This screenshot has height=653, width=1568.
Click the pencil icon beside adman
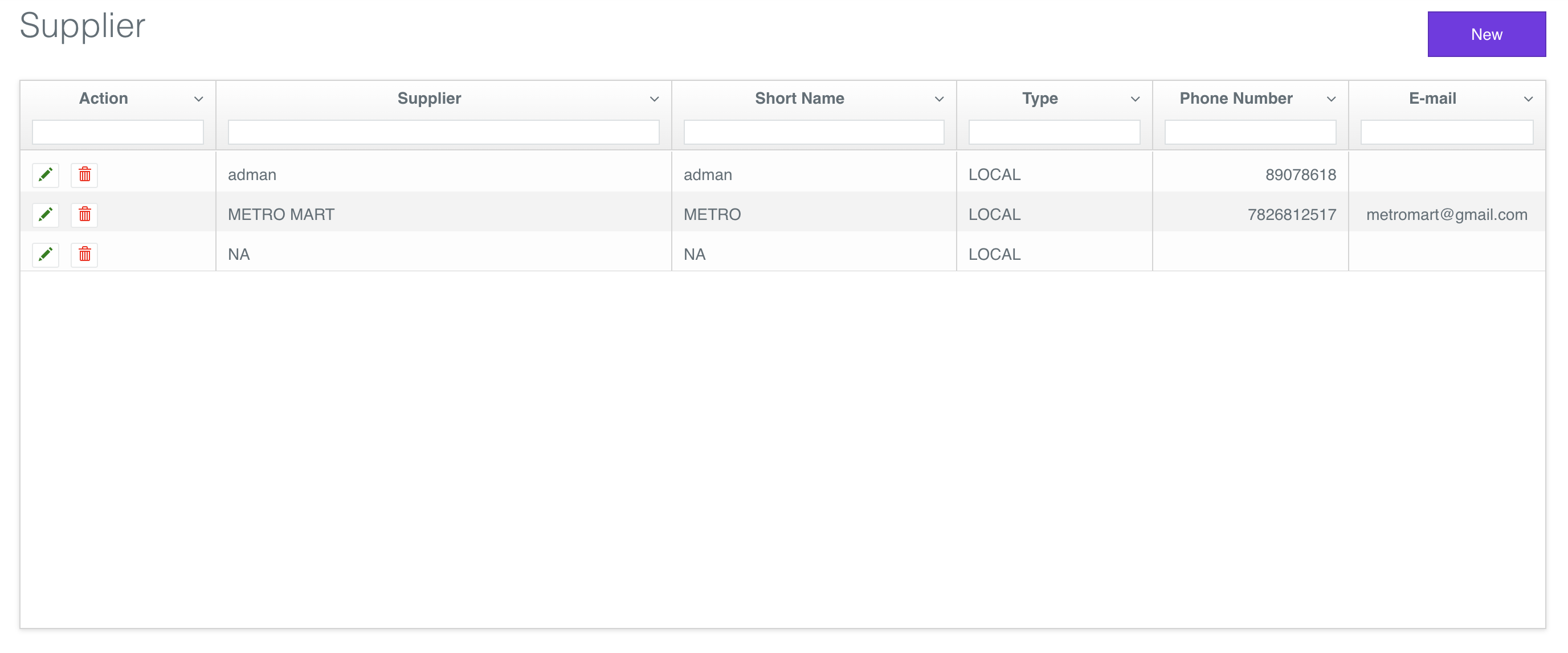coord(45,175)
